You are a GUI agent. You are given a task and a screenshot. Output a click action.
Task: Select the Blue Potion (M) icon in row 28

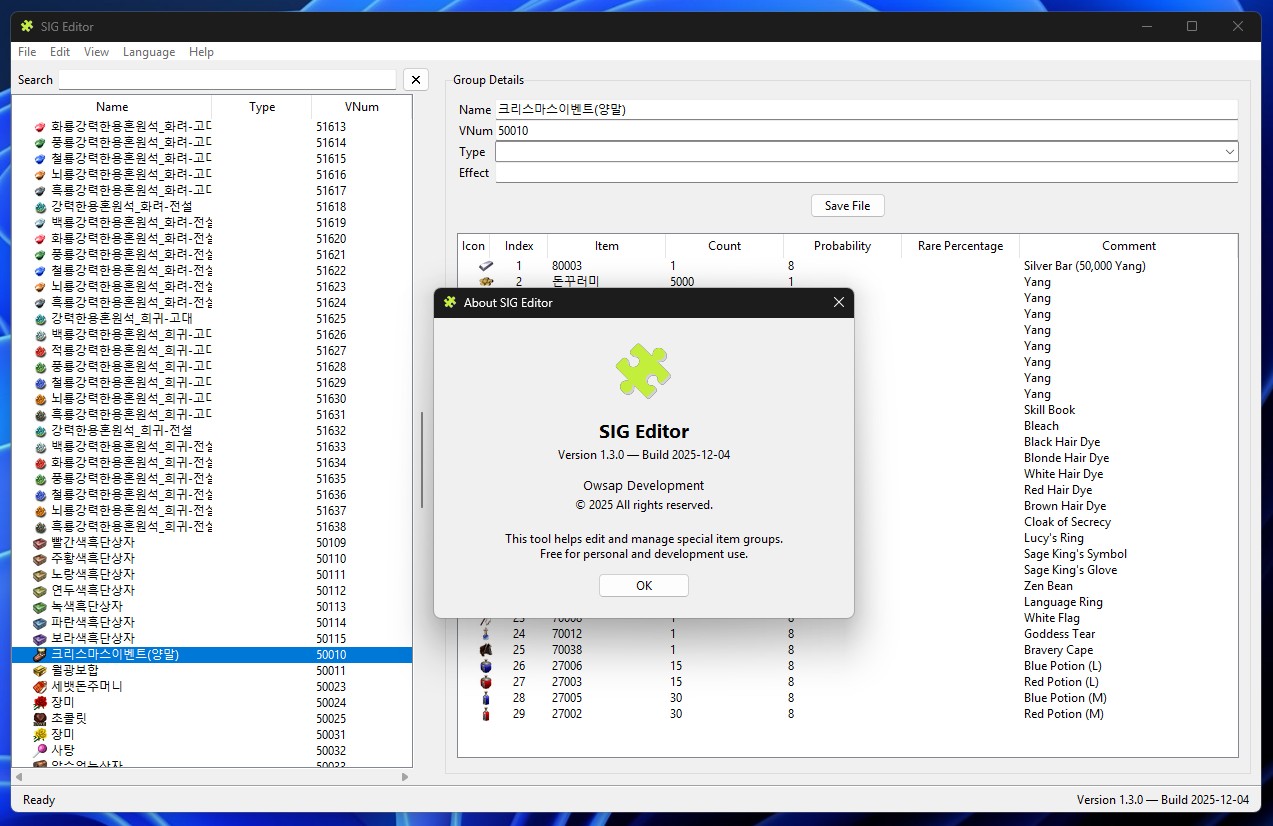coord(486,698)
